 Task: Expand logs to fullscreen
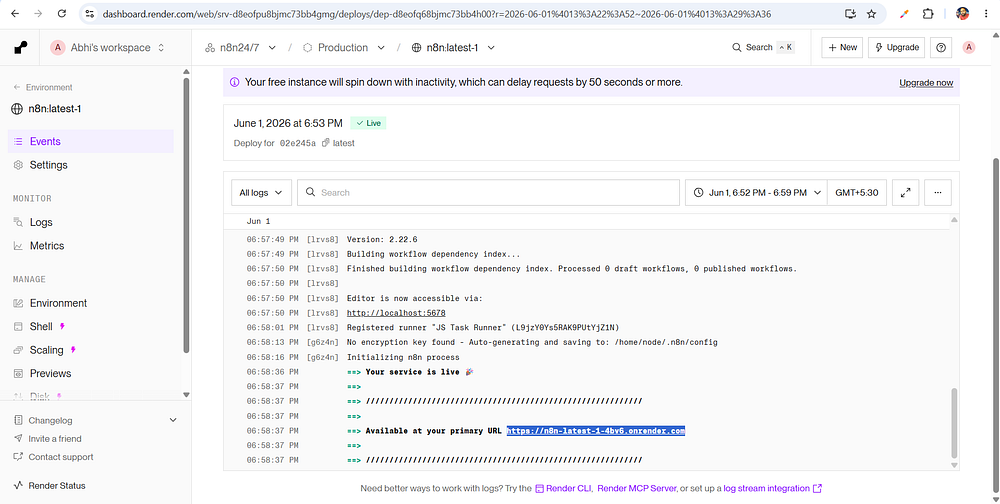(905, 192)
